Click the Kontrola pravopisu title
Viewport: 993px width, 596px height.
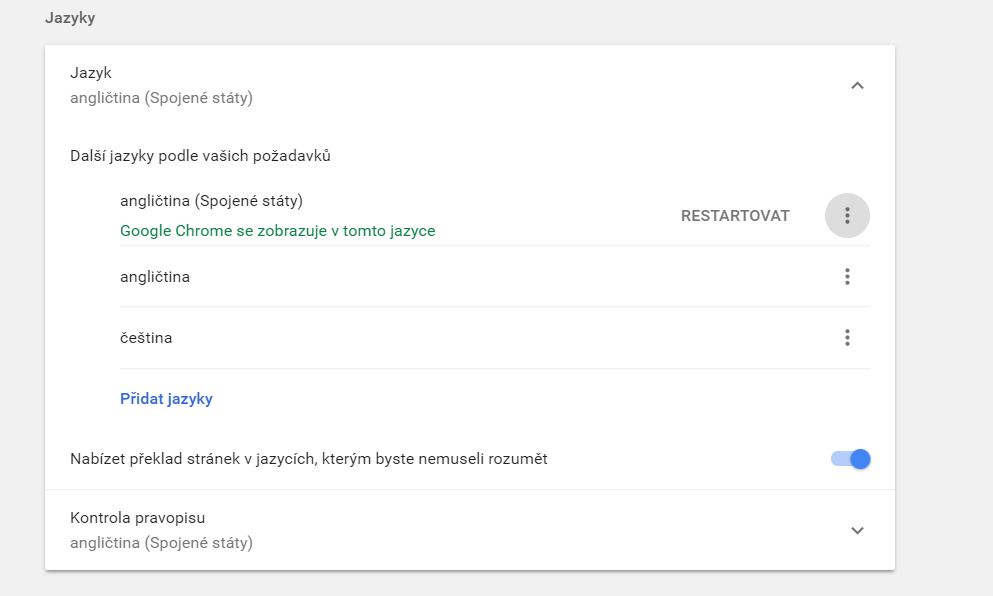[x=137, y=518]
